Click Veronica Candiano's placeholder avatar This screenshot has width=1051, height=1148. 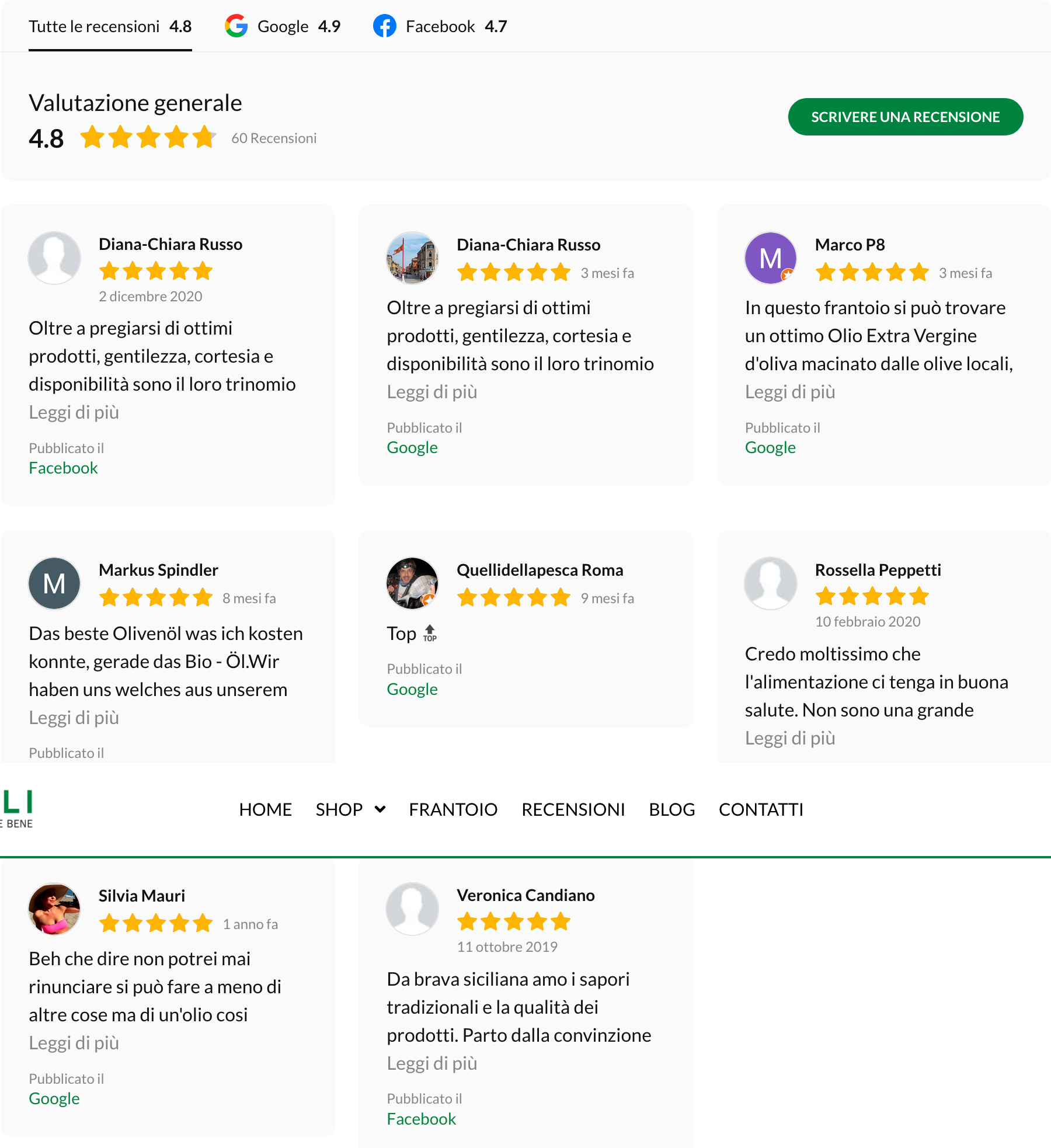(412, 909)
